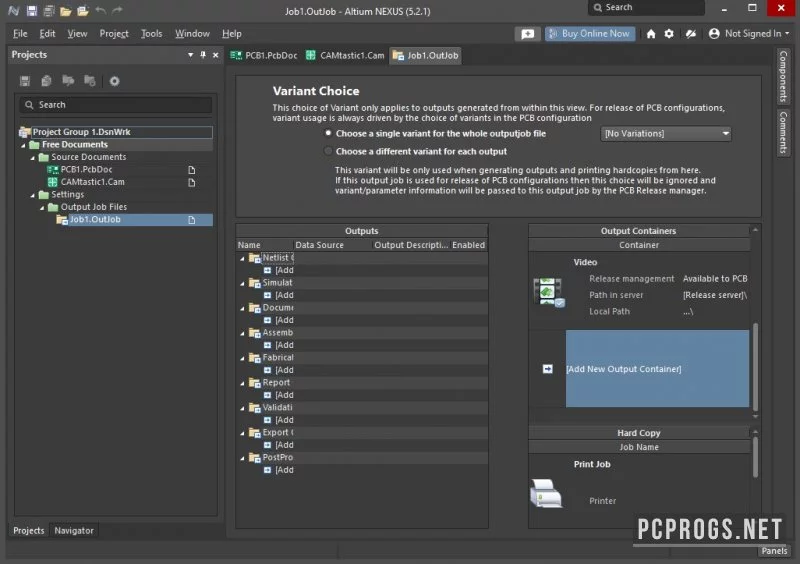
Task: Select different variant for each output radio
Action: pos(328,151)
